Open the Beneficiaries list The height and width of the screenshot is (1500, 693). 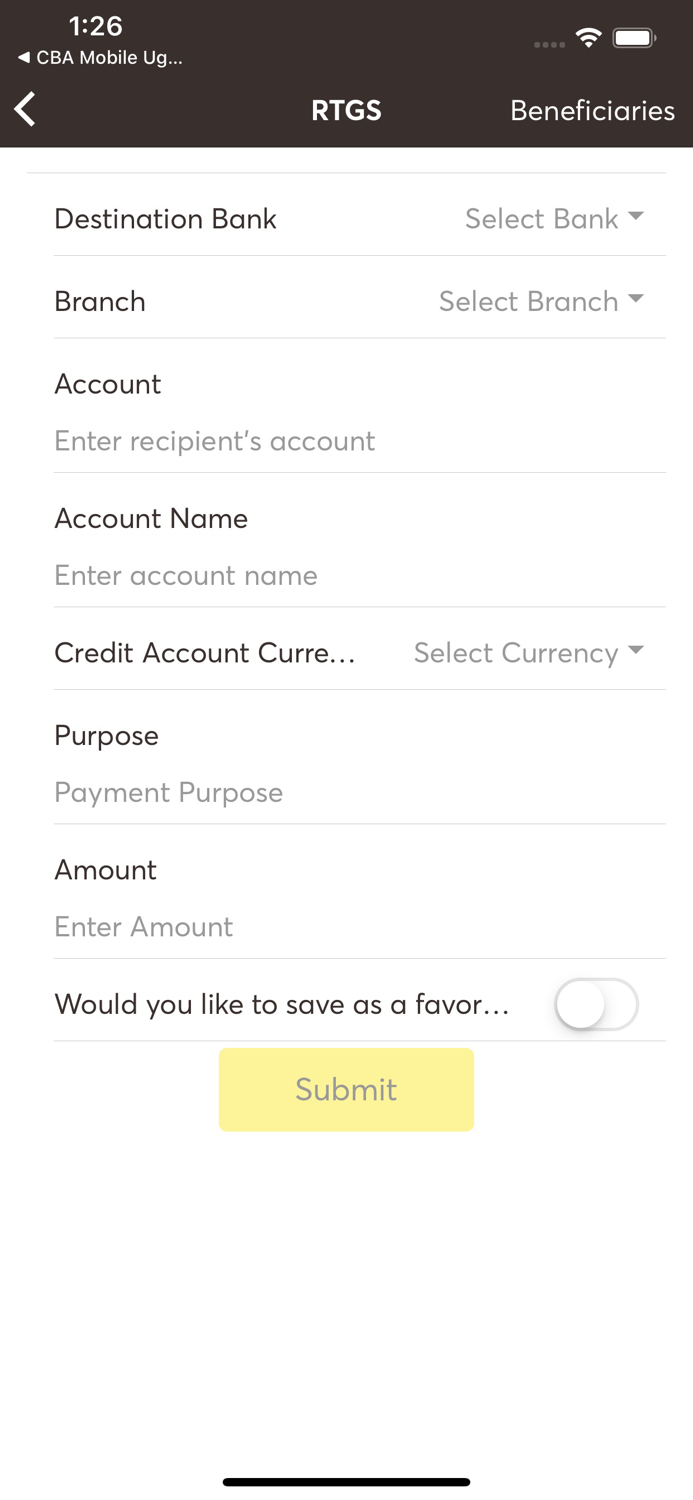592,110
